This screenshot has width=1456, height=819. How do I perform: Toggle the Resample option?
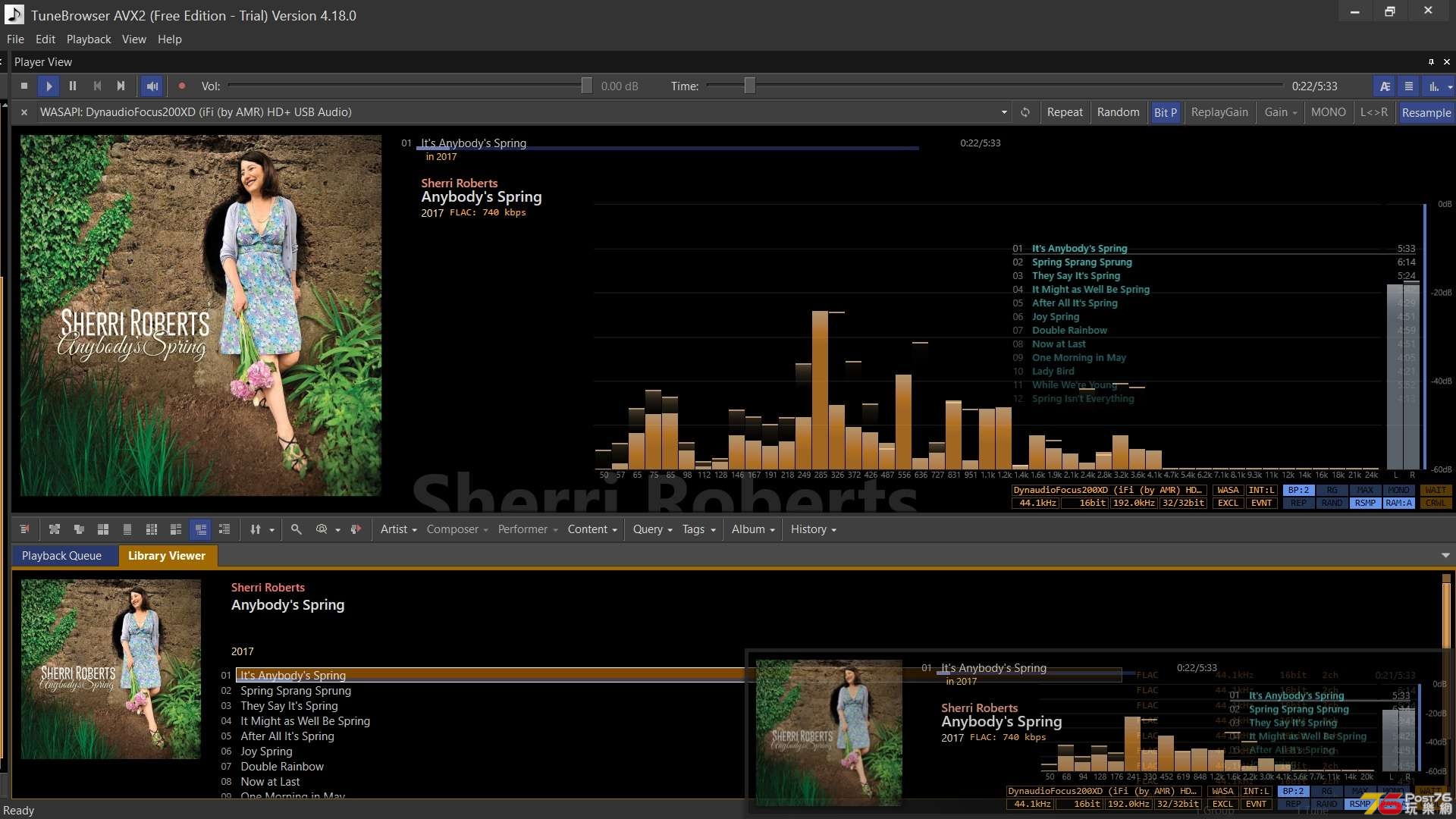(1426, 112)
